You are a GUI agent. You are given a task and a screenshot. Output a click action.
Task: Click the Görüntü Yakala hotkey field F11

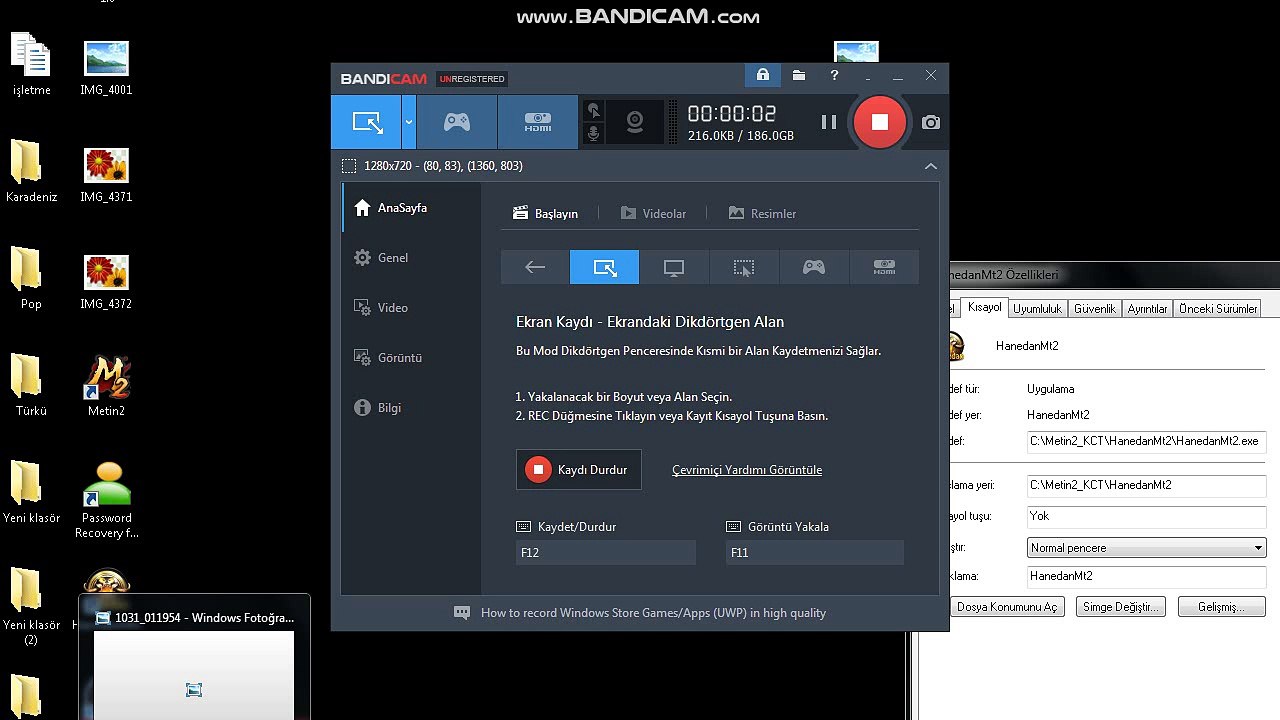pos(815,552)
